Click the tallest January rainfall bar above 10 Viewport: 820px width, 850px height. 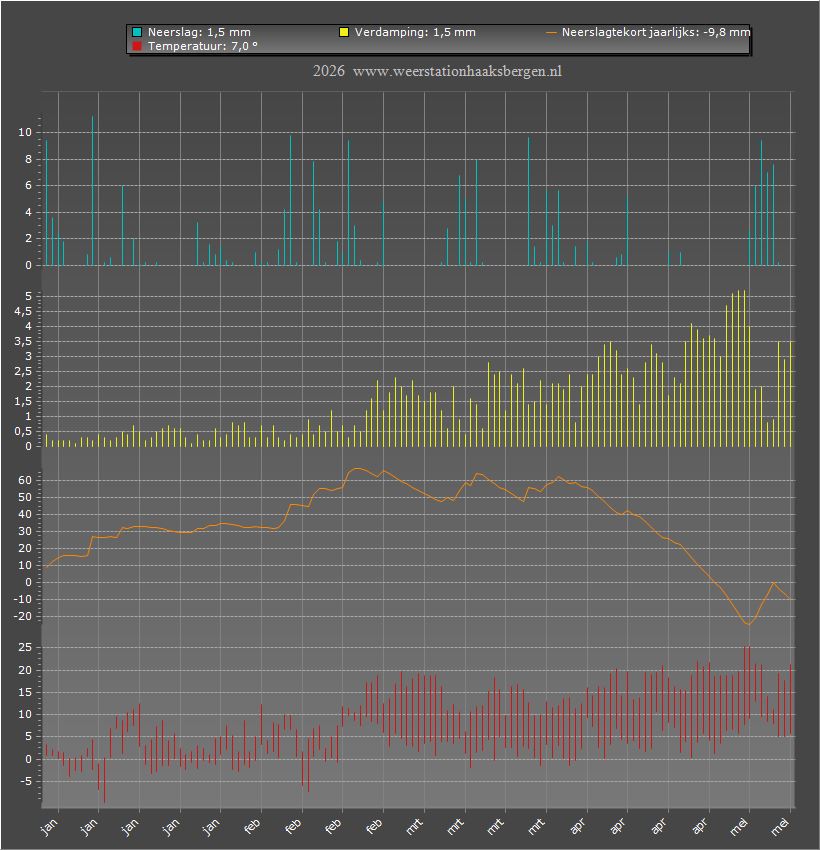coord(93,190)
